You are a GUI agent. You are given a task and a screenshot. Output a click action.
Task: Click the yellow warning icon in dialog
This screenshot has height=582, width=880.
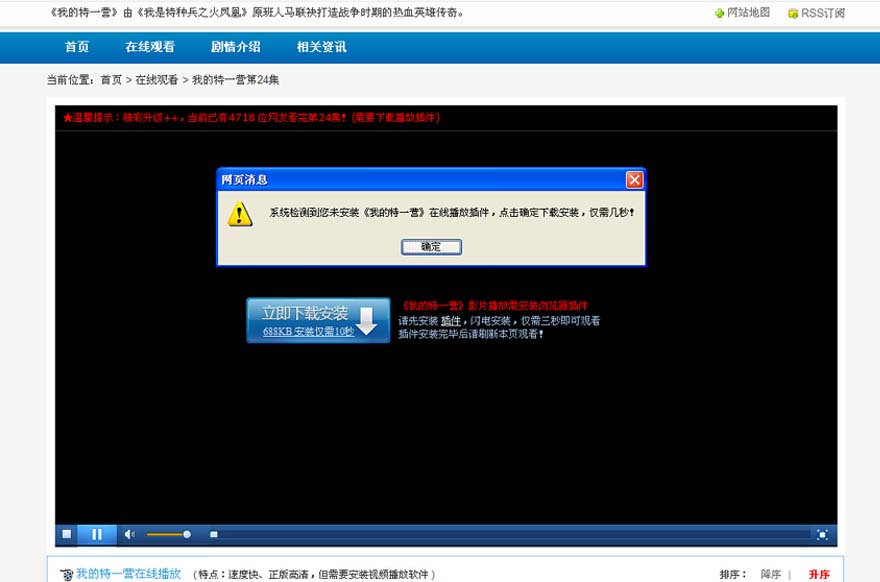point(240,214)
